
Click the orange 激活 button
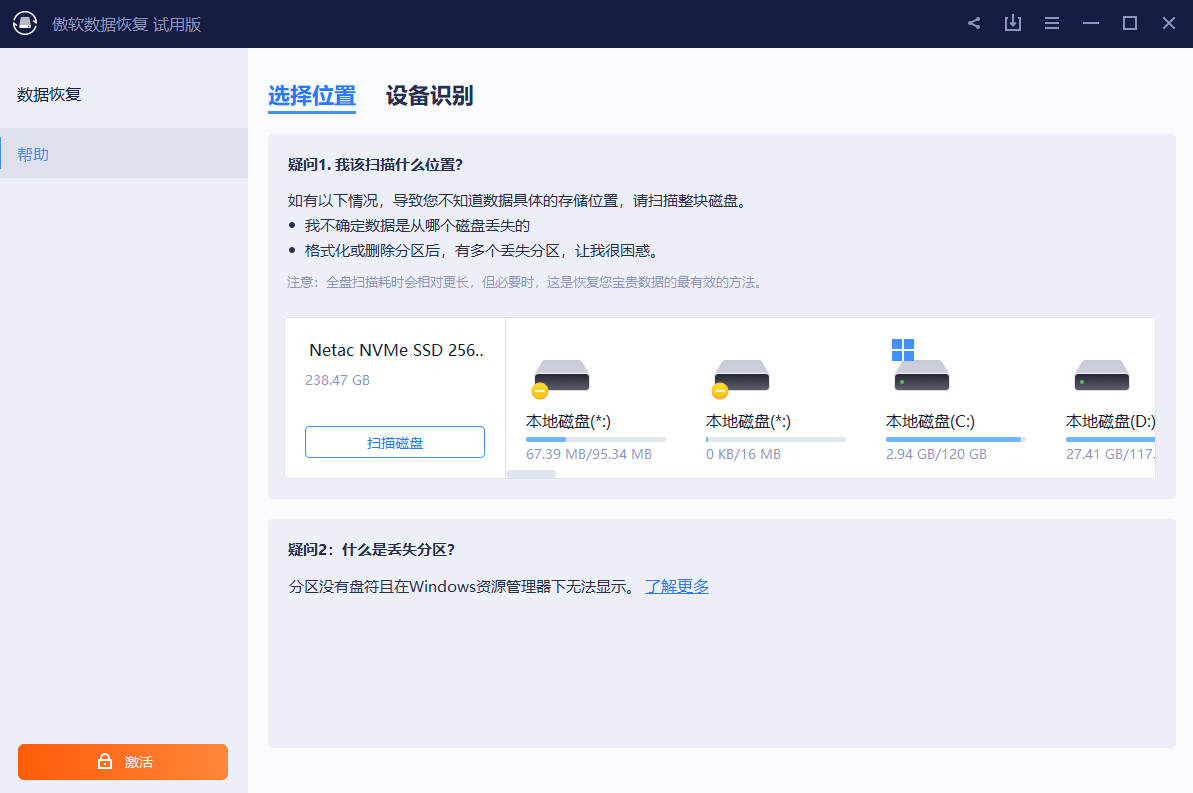pyautogui.click(x=123, y=762)
